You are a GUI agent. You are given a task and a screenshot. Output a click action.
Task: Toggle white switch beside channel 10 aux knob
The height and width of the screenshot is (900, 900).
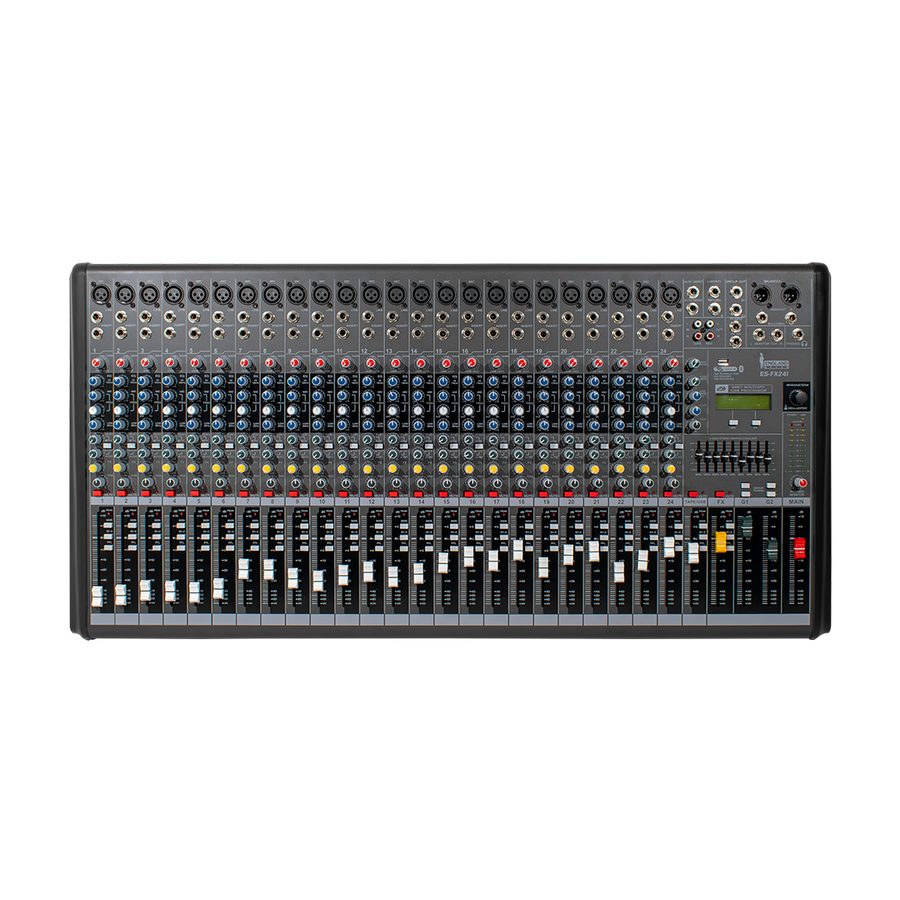point(330,445)
